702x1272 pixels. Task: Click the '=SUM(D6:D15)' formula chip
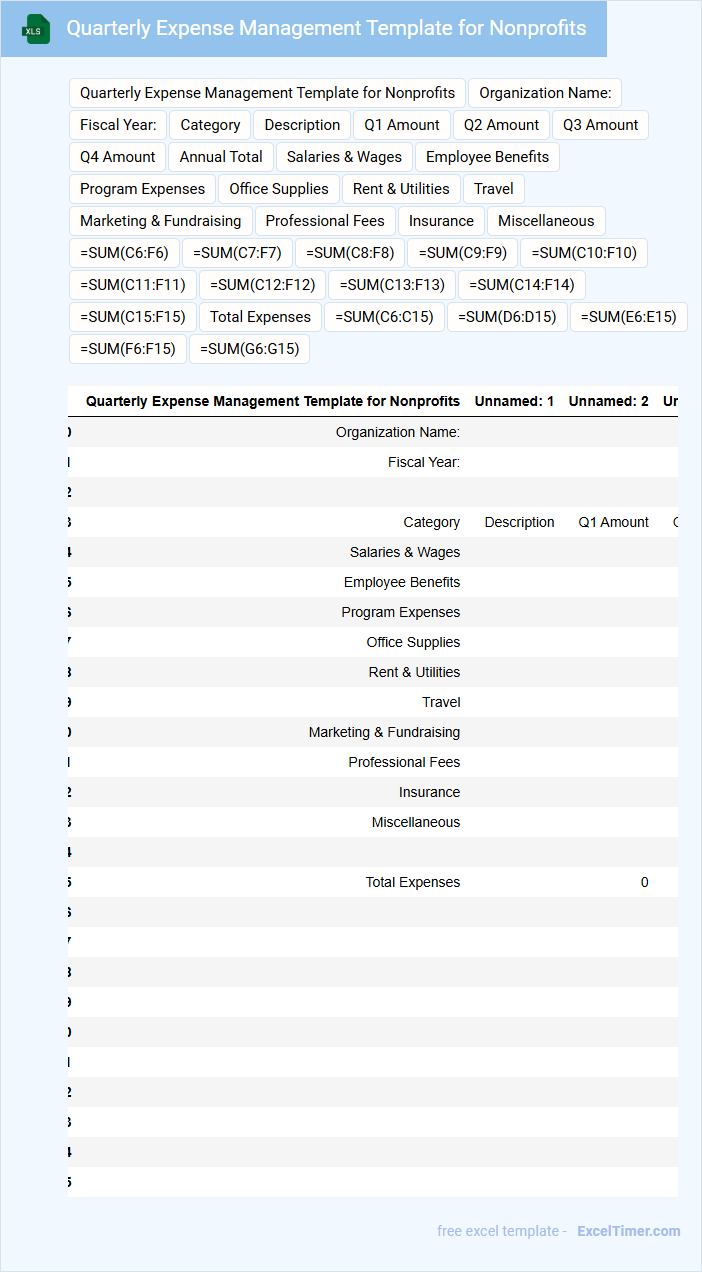(507, 317)
